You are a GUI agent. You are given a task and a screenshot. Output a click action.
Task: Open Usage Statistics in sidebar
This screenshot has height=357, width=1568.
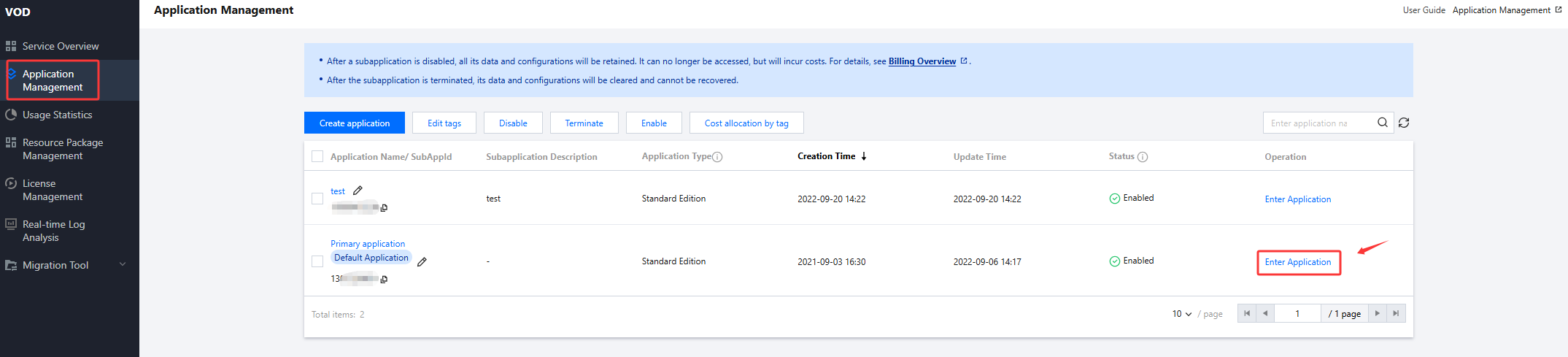point(57,115)
